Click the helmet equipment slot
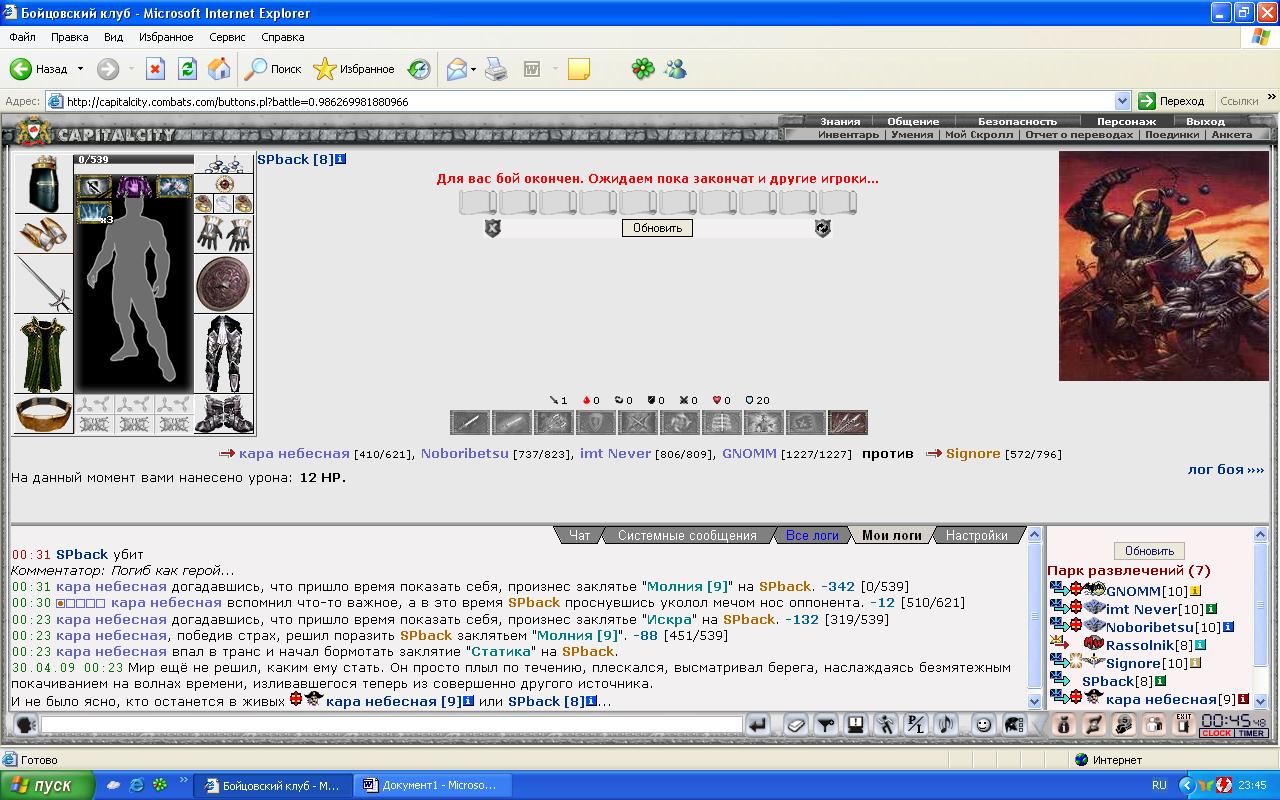1280x800 pixels. pos(43,183)
